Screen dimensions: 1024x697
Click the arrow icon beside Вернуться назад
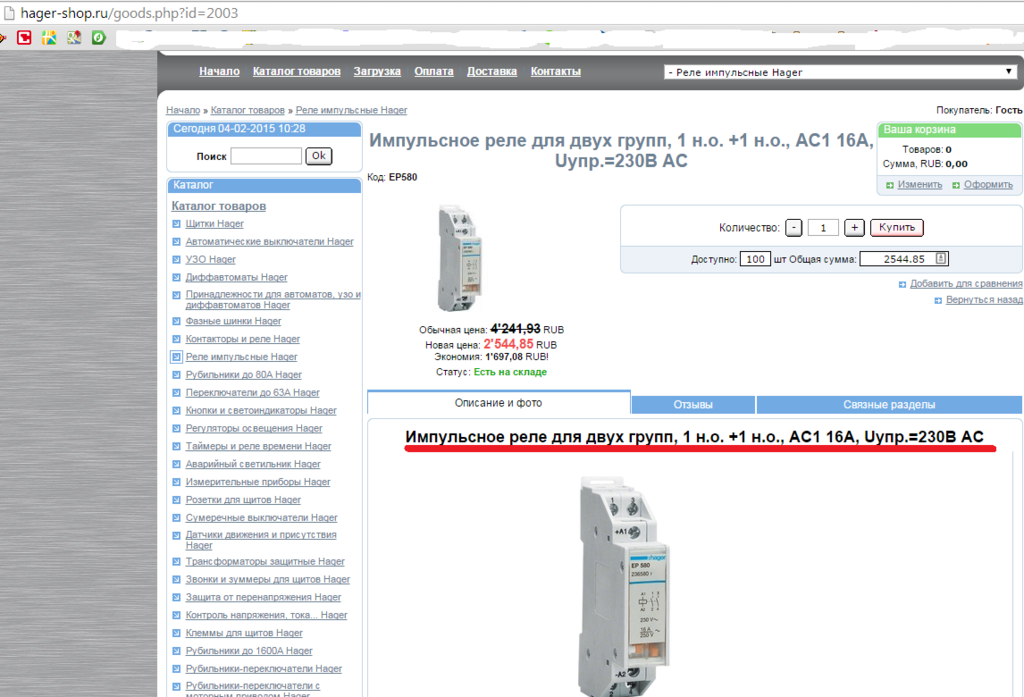tap(938, 300)
